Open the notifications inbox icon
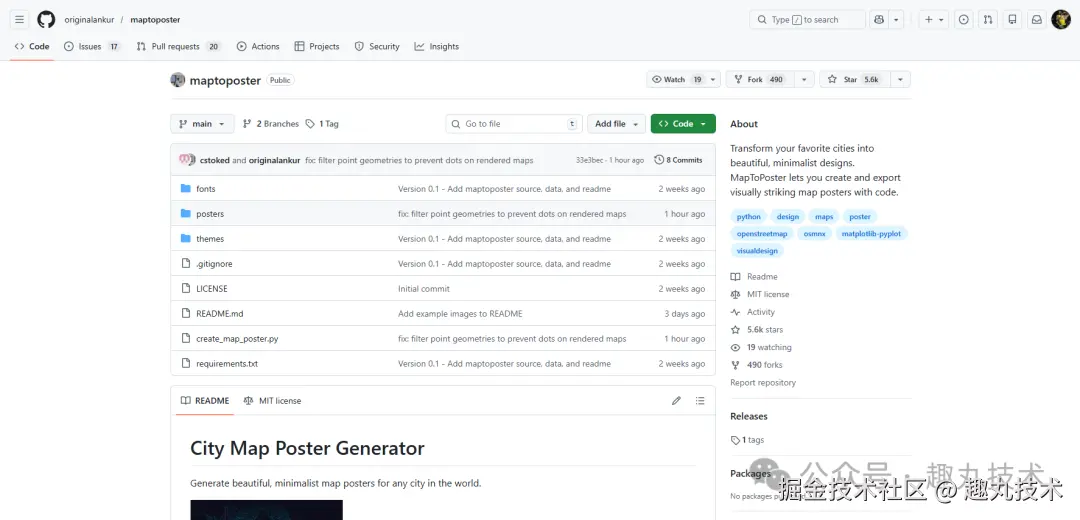 1036,20
